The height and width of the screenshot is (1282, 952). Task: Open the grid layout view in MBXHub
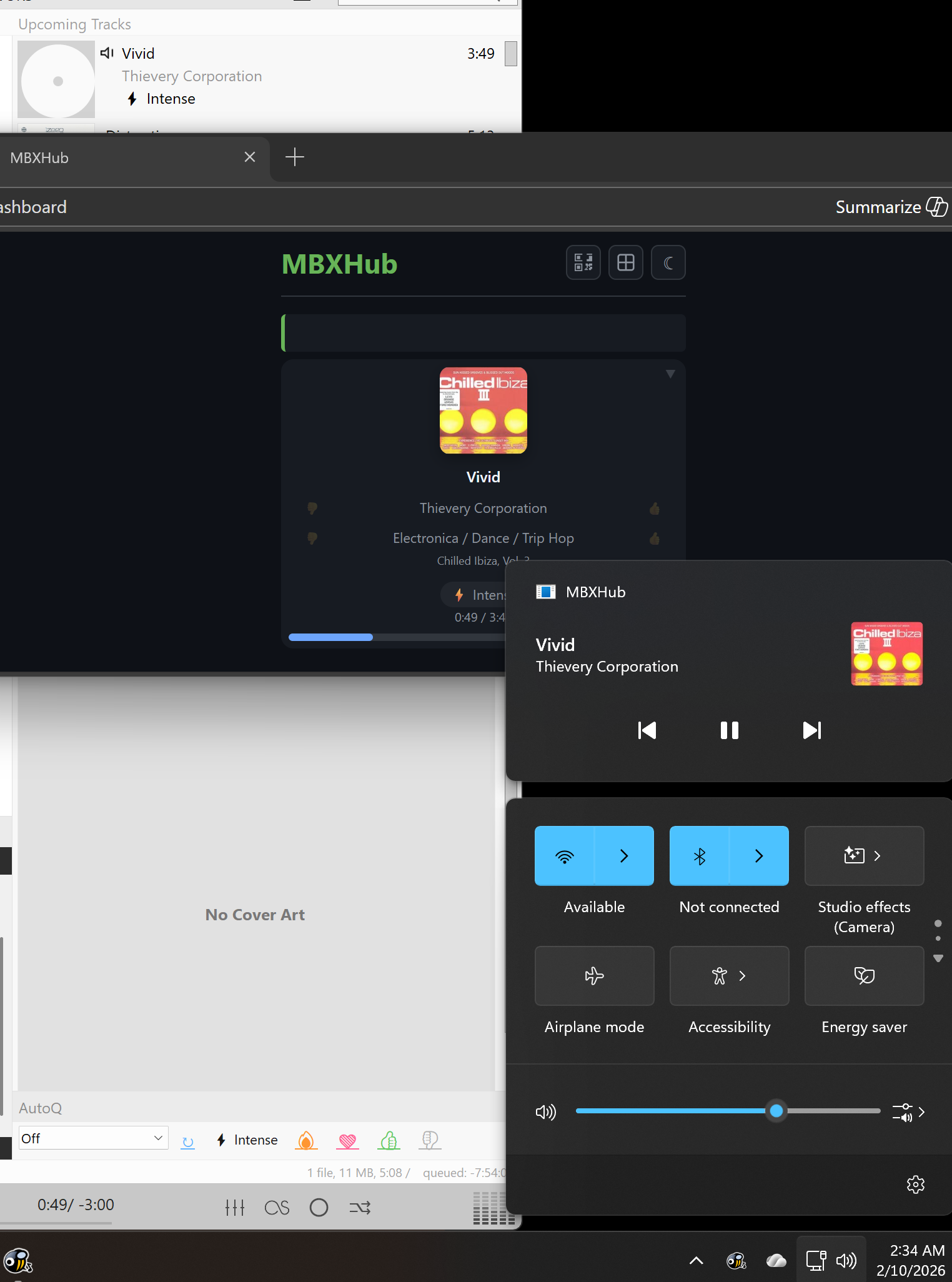click(626, 262)
